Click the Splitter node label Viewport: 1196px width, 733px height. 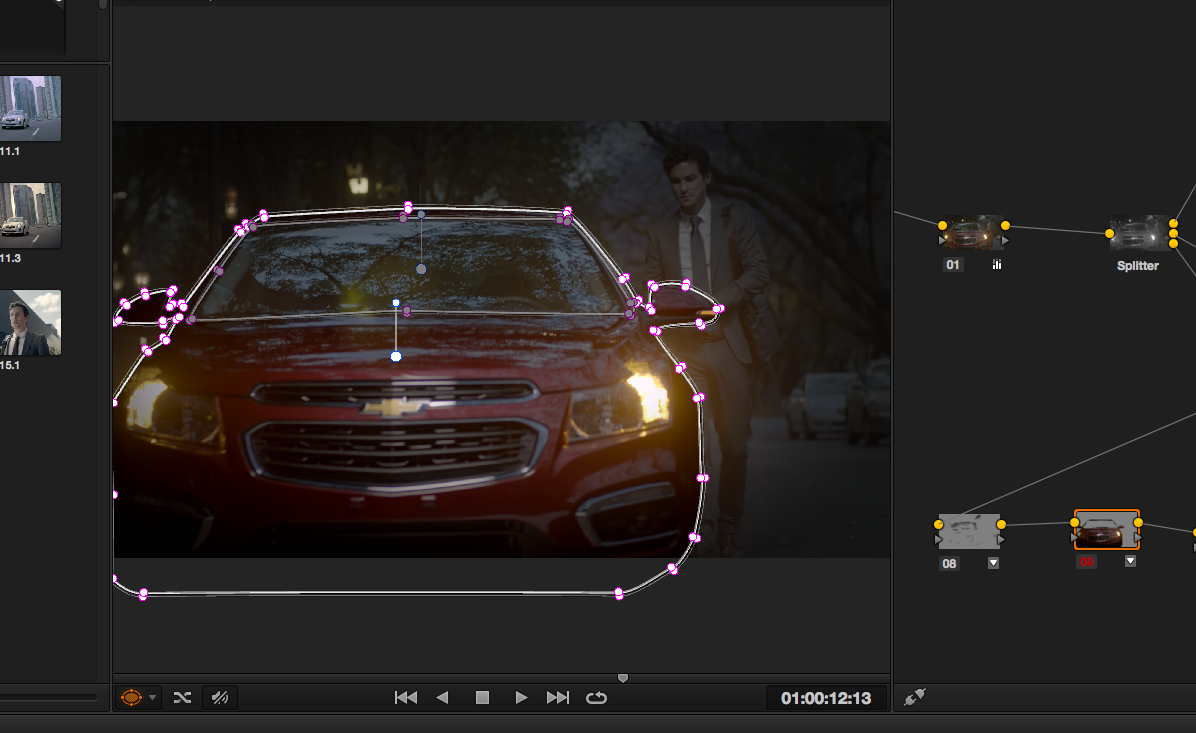tap(1137, 265)
